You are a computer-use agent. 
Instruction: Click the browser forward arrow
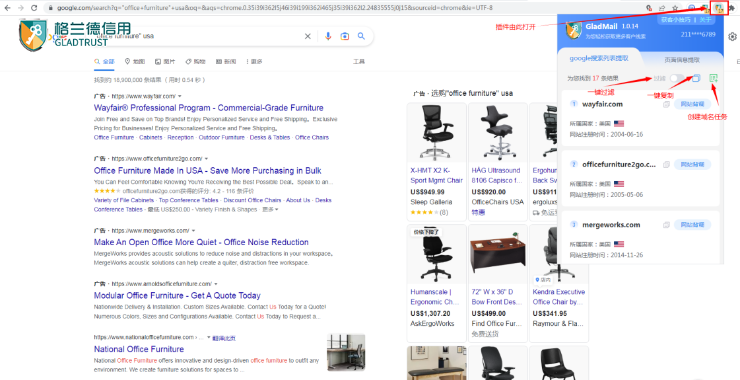point(21,8)
